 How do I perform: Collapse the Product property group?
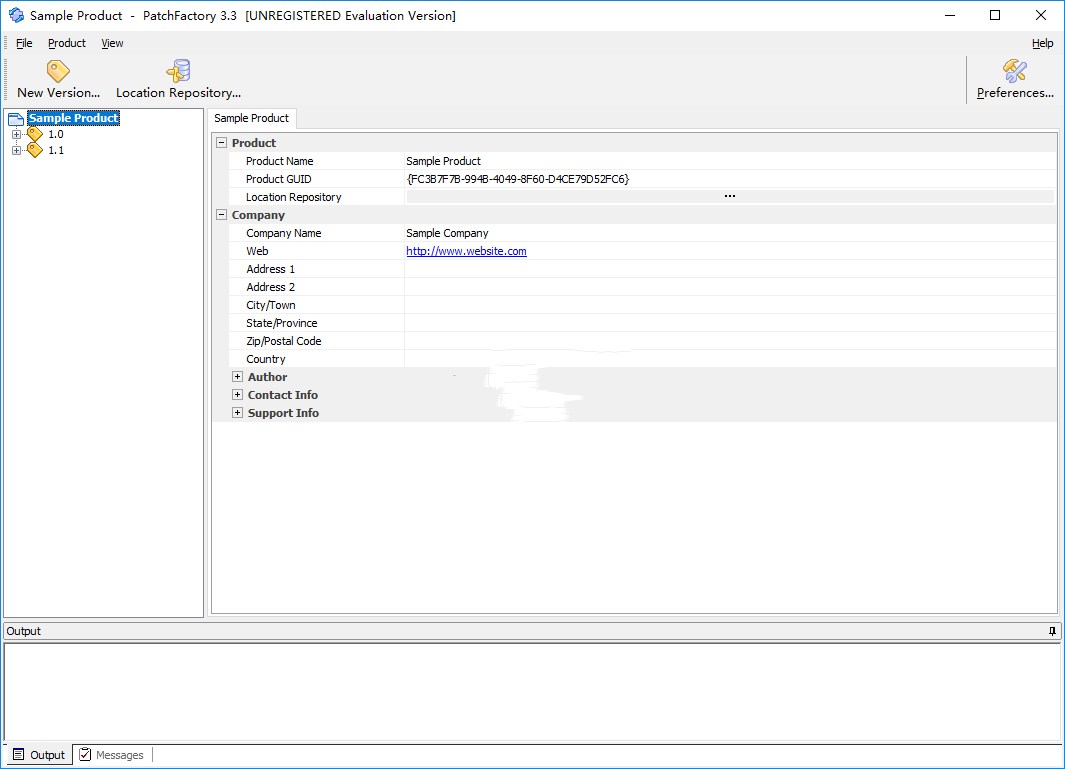[221, 143]
